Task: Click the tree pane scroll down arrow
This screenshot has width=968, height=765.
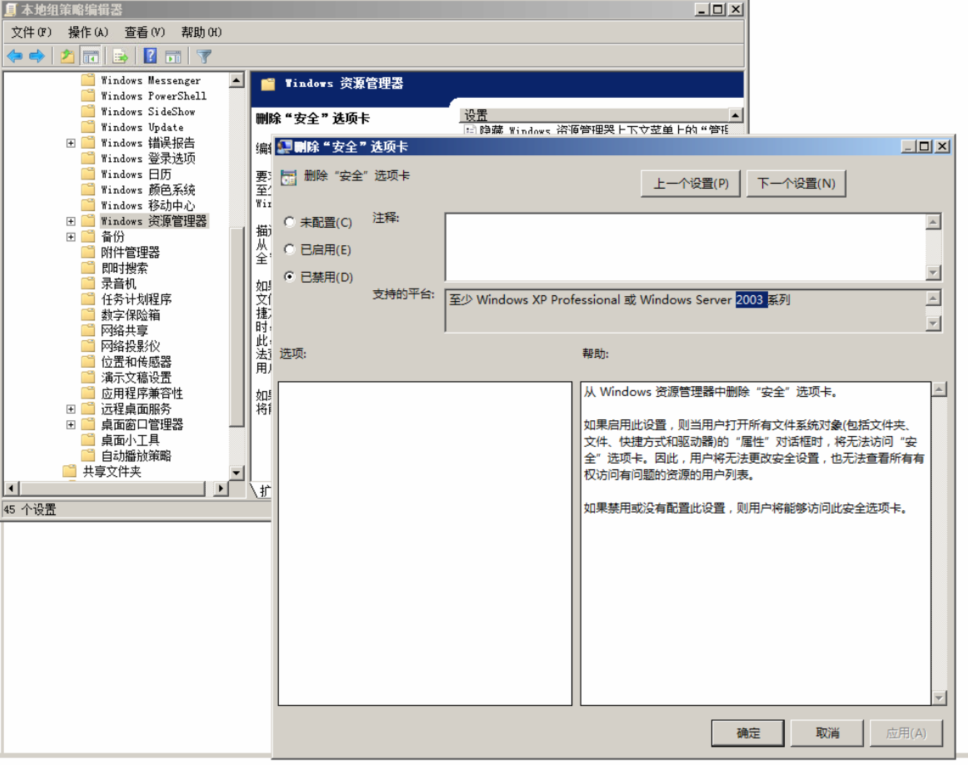Action: click(236, 472)
